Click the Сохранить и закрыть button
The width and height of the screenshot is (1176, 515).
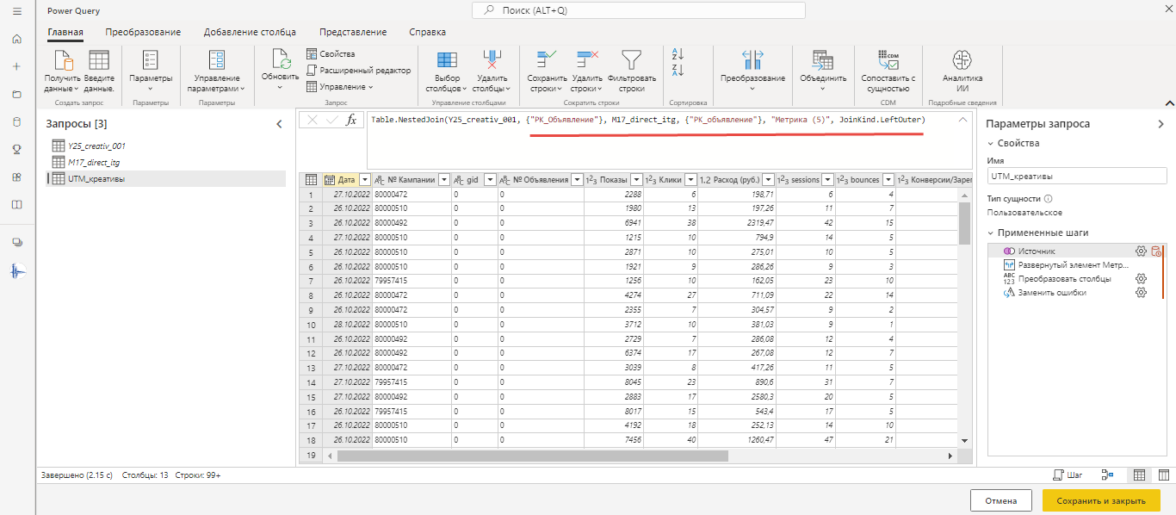point(1101,500)
